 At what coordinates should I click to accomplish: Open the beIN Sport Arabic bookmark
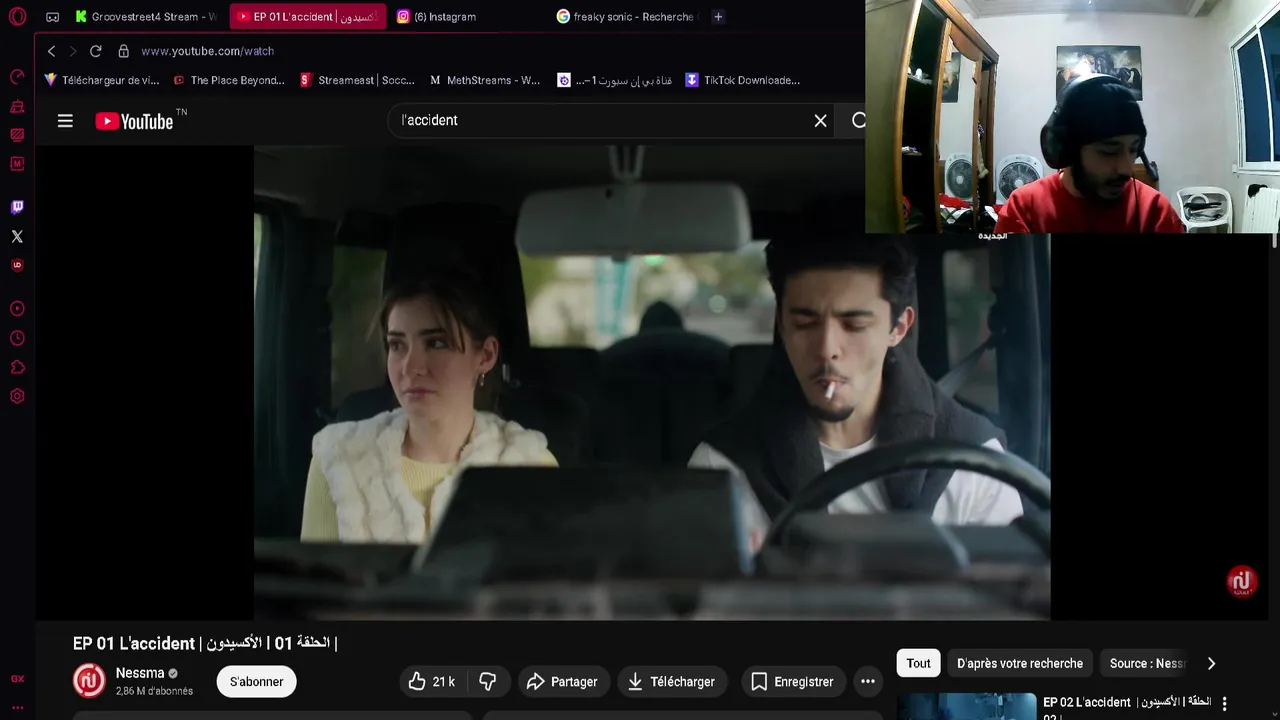click(614, 80)
